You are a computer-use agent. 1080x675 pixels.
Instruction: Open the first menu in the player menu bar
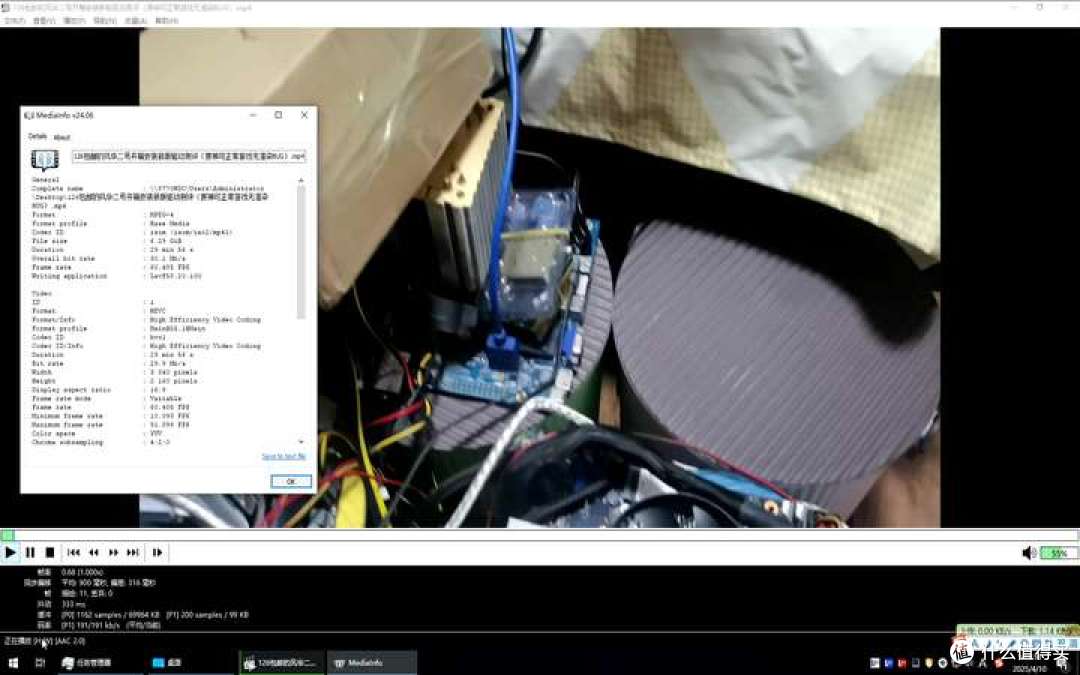(13, 20)
